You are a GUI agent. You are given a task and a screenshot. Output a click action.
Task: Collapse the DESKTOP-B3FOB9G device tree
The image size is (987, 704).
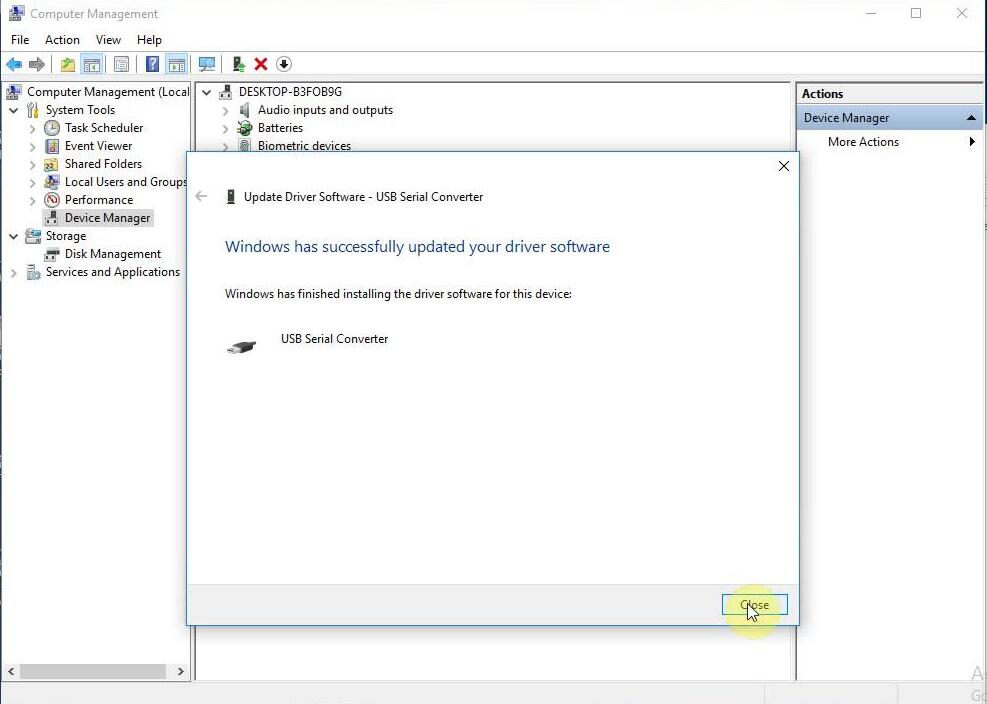[206, 92]
